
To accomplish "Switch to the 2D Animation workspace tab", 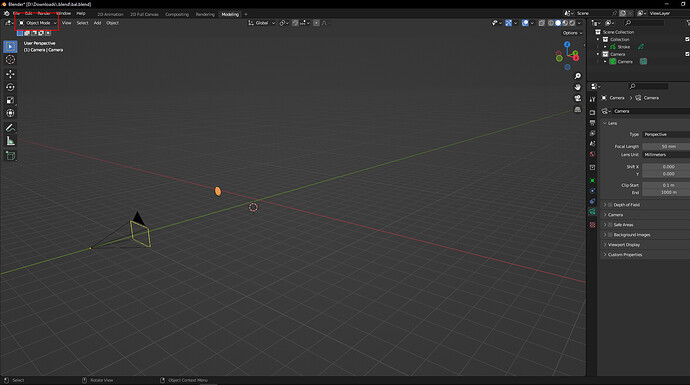I will coord(110,15).
